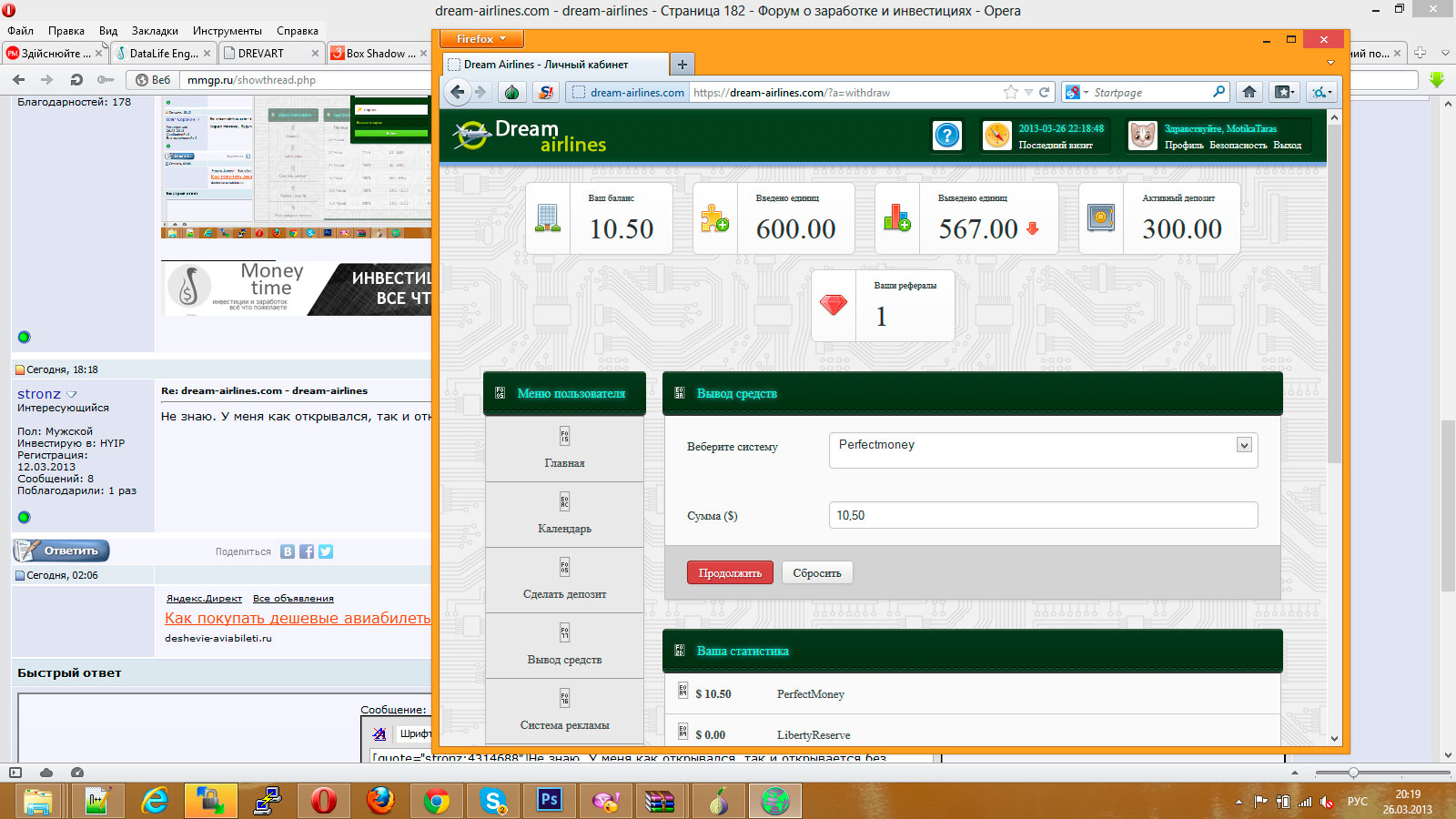Toggle Opera's panel icon in the status bar
Viewport: 1456px width, 819px height.
[15, 773]
